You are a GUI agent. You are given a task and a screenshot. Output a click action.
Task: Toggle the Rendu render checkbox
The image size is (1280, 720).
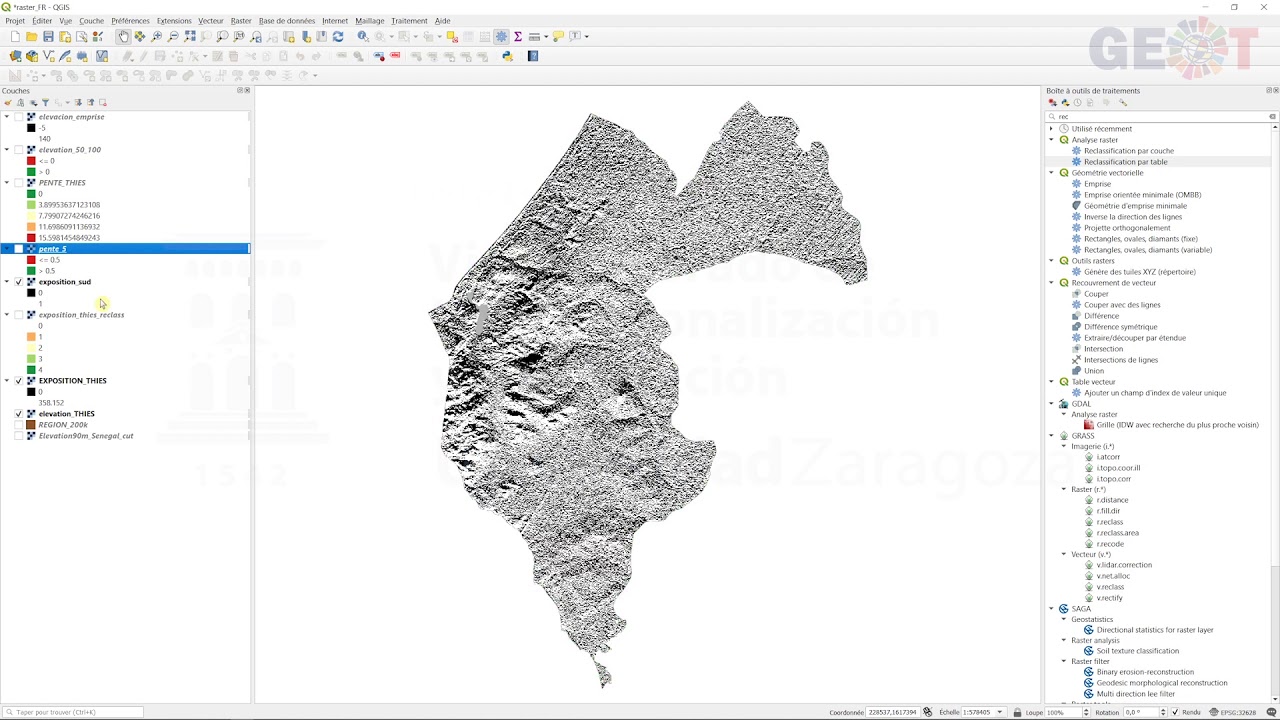point(1176,712)
